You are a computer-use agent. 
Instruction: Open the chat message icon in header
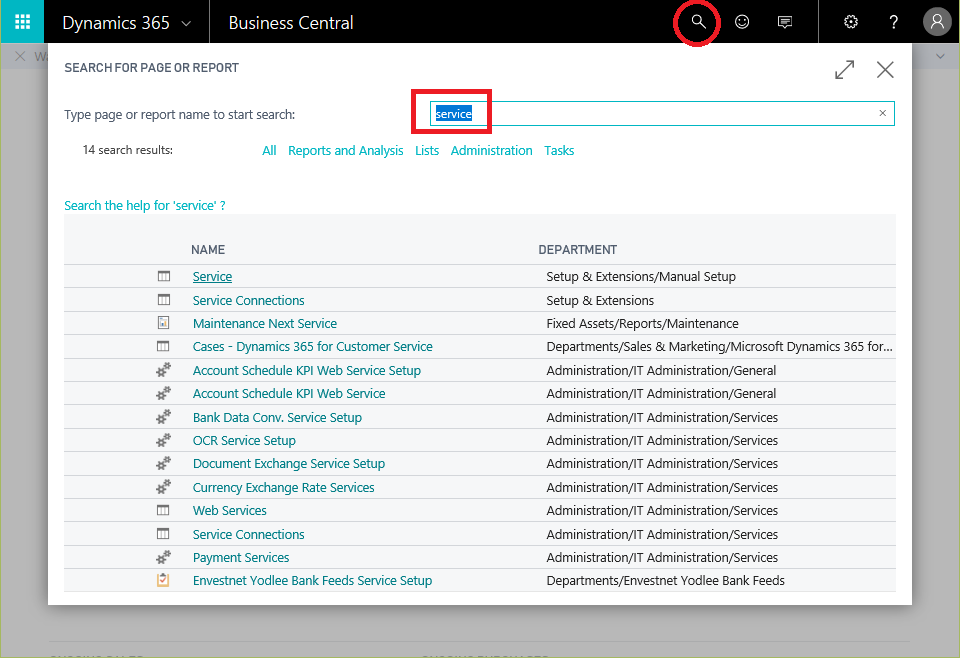(784, 22)
